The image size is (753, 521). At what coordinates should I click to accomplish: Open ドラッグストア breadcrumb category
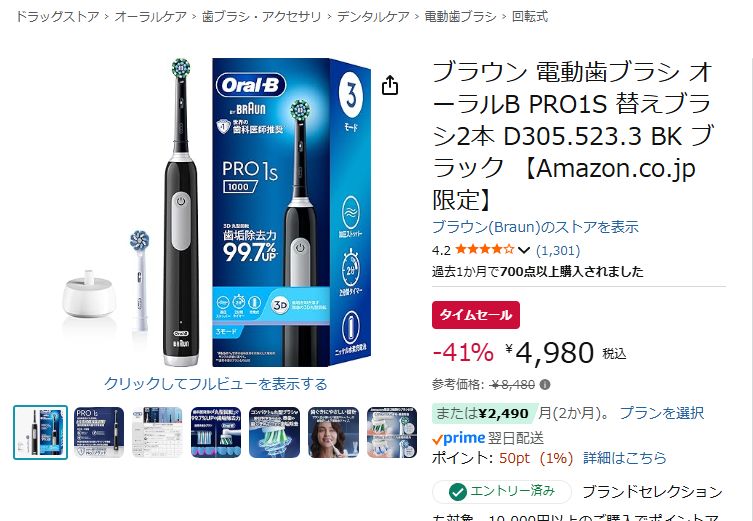(x=57, y=17)
